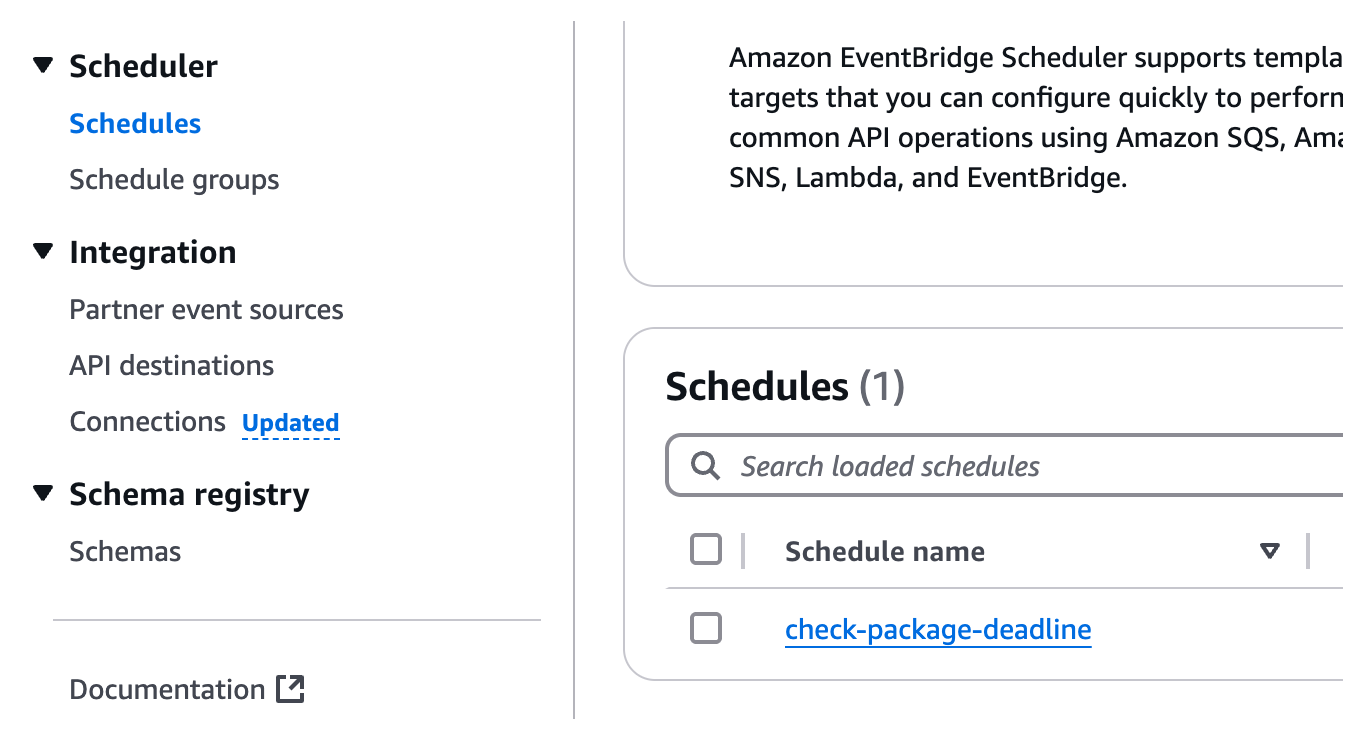Go to Partner event sources
Screen dimensions: 1362x740
(x=206, y=310)
